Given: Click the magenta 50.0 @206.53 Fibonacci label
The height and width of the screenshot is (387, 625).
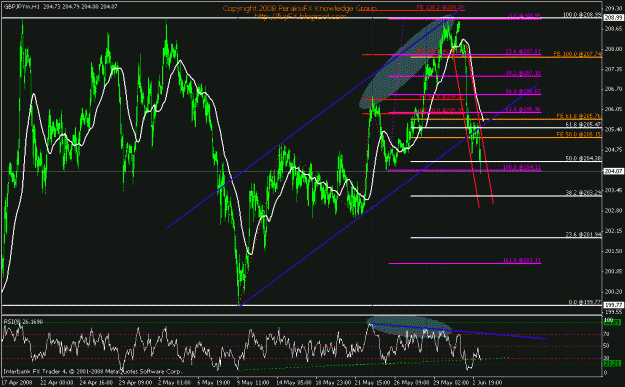Looking at the screenshot, I should point(523,92).
